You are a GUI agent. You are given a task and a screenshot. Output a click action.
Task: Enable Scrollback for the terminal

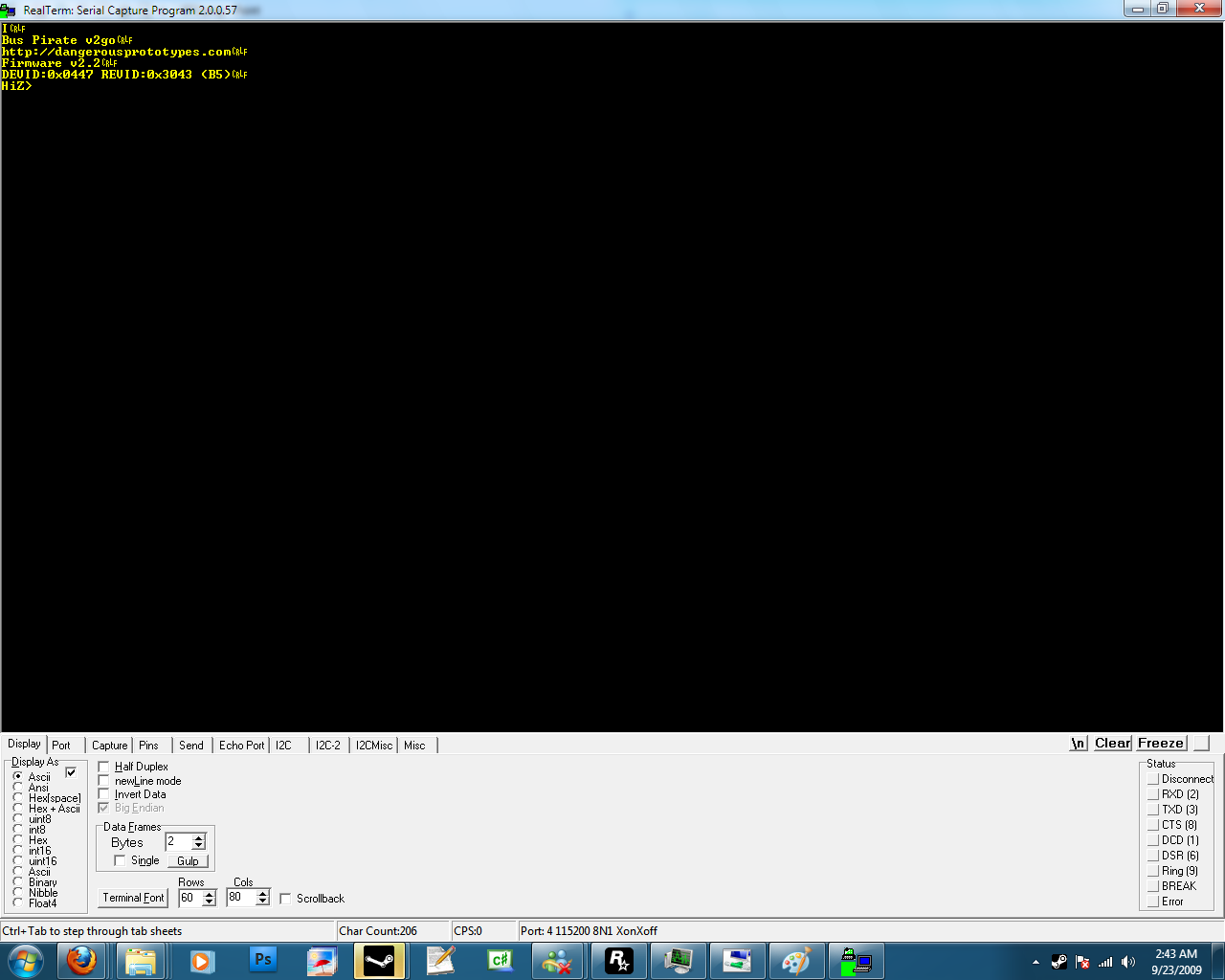point(284,899)
